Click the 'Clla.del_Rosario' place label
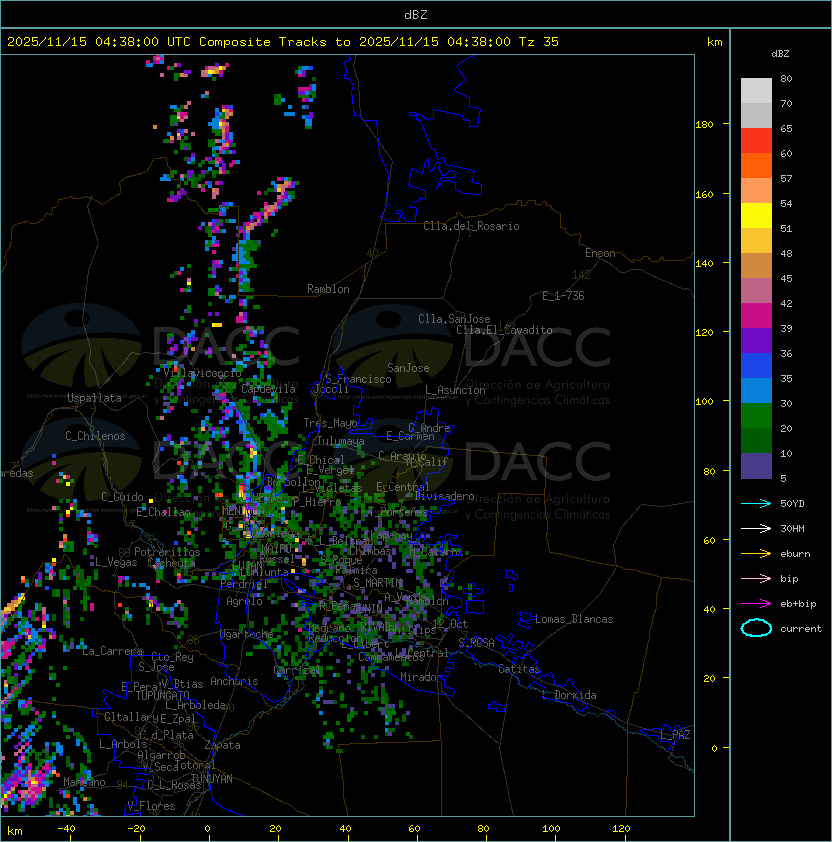 pyautogui.click(x=471, y=226)
